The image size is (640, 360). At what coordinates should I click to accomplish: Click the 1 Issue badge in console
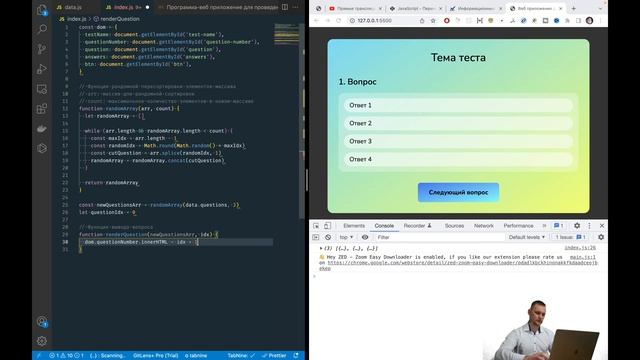pyautogui.click(x=571, y=237)
